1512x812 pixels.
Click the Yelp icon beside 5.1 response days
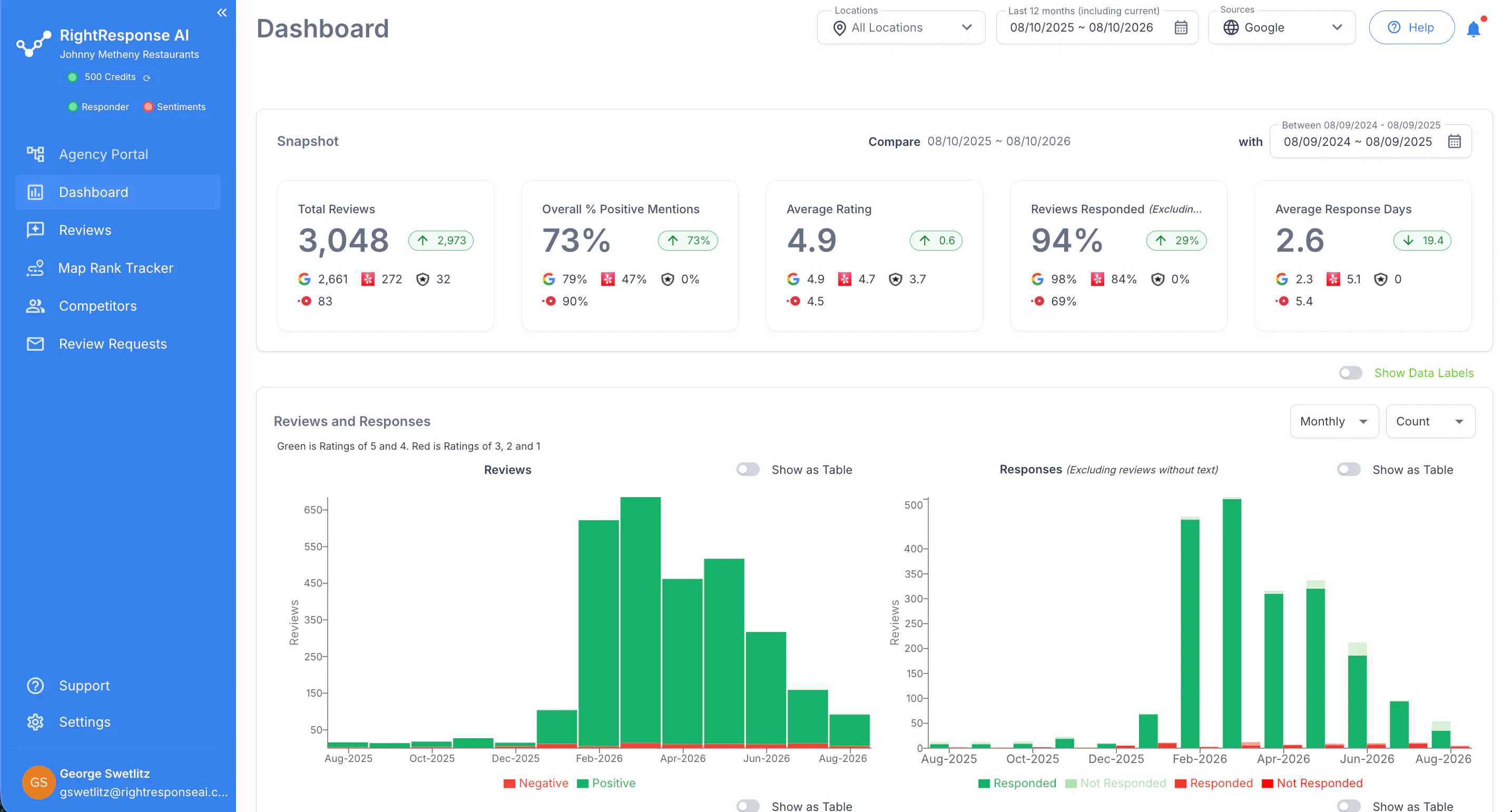1333,279
